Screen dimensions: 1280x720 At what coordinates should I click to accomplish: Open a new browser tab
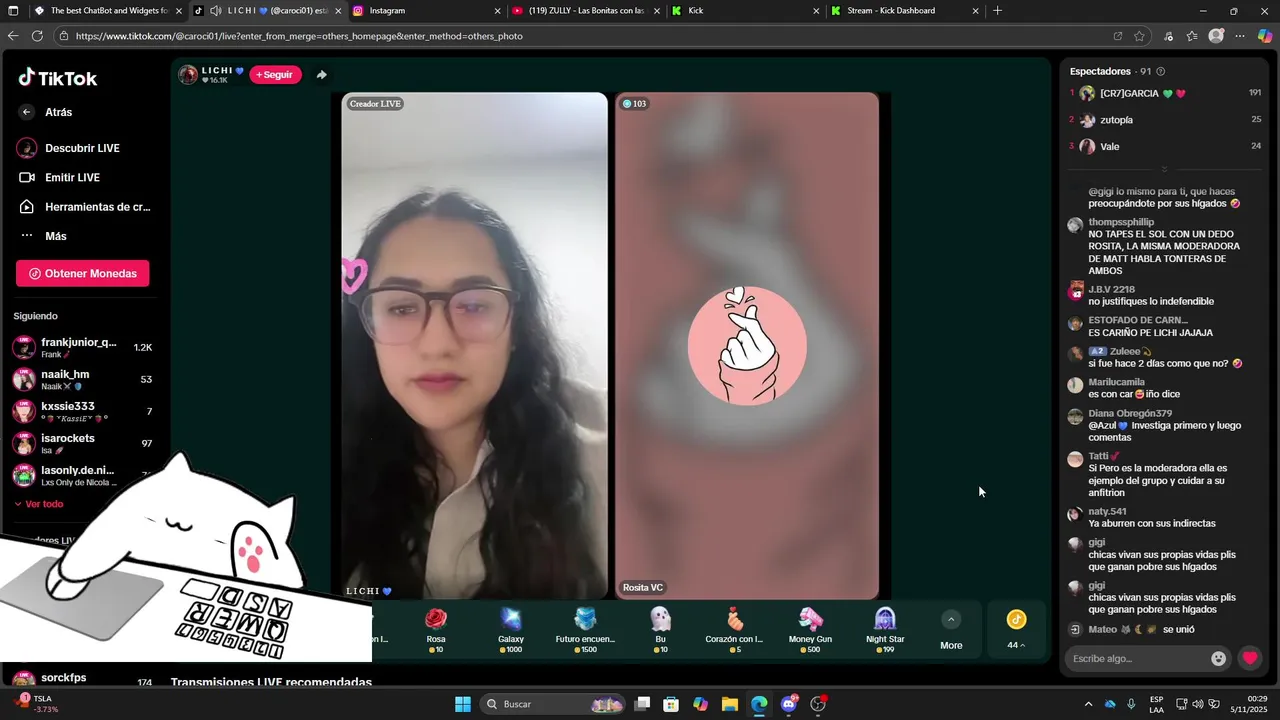tap(997, 11)
